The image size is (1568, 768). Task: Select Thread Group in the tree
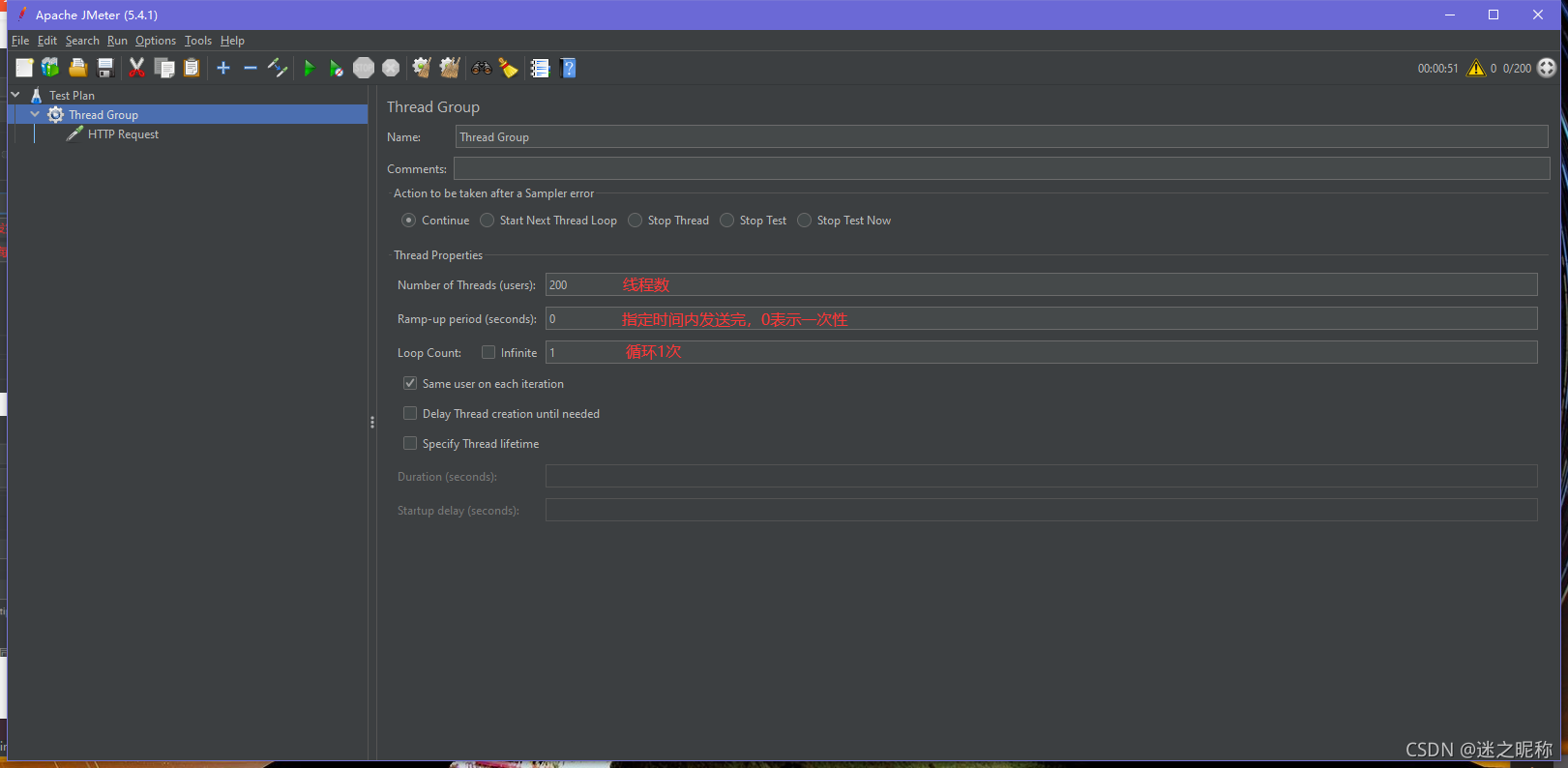[x=103, y=115]
